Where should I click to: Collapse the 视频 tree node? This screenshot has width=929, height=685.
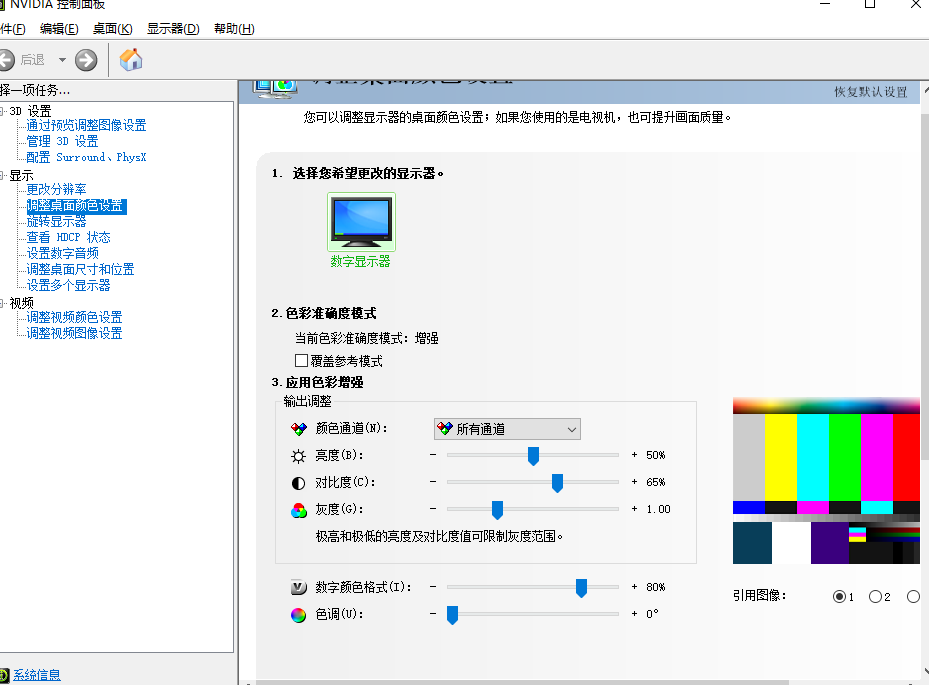click(x=2, y=303)
